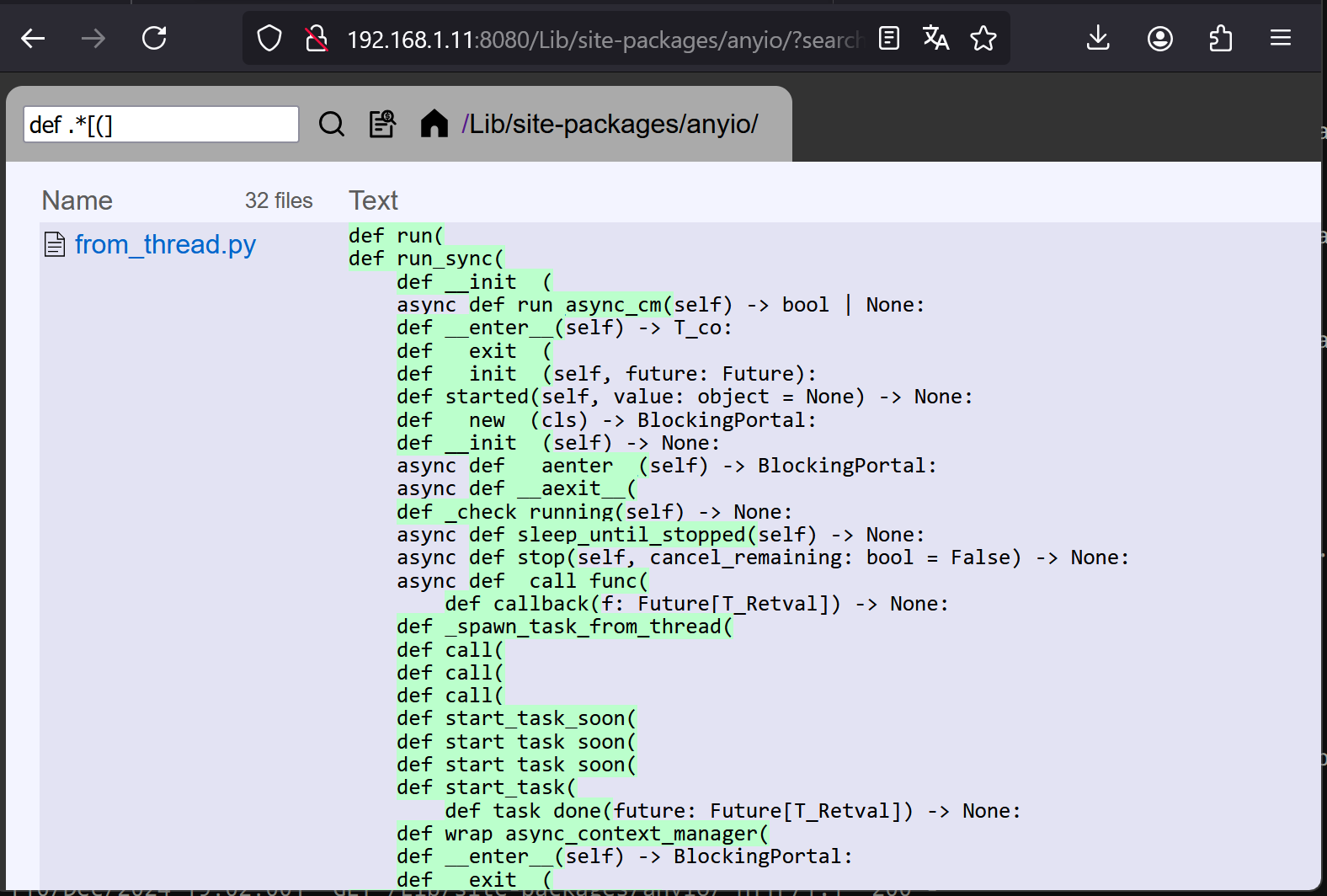Screen dimensions: 1327x896
Task: Show the insecure connection lock info
Action: point(317,39)
